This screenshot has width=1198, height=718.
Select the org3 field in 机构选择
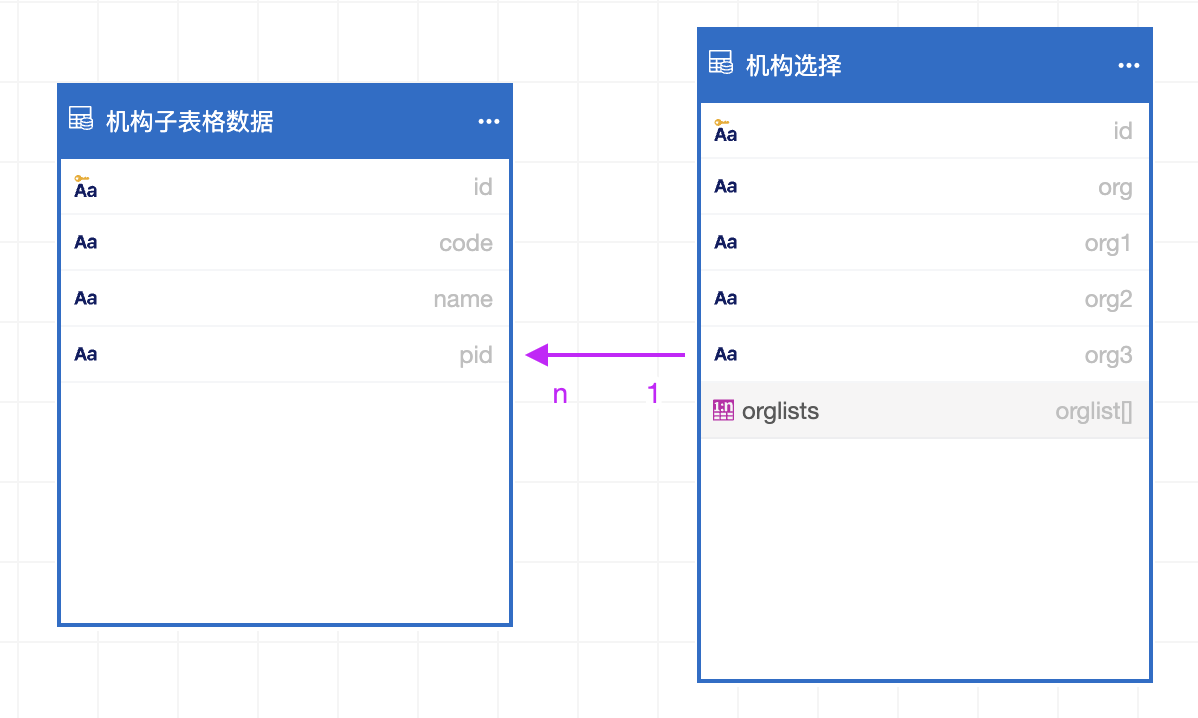[x=1108, y=355]
